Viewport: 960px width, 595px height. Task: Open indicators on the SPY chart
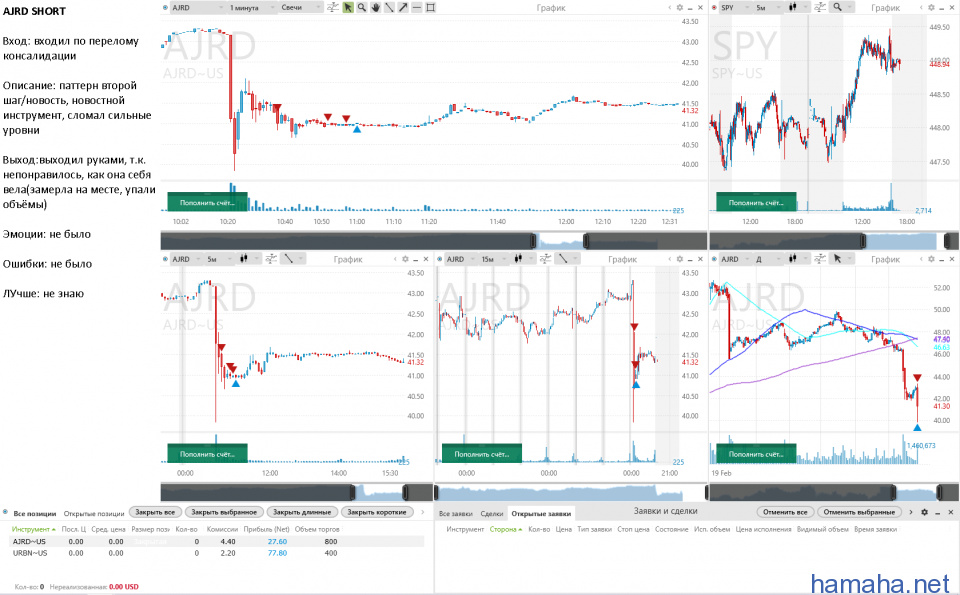(x=820, y=7)
